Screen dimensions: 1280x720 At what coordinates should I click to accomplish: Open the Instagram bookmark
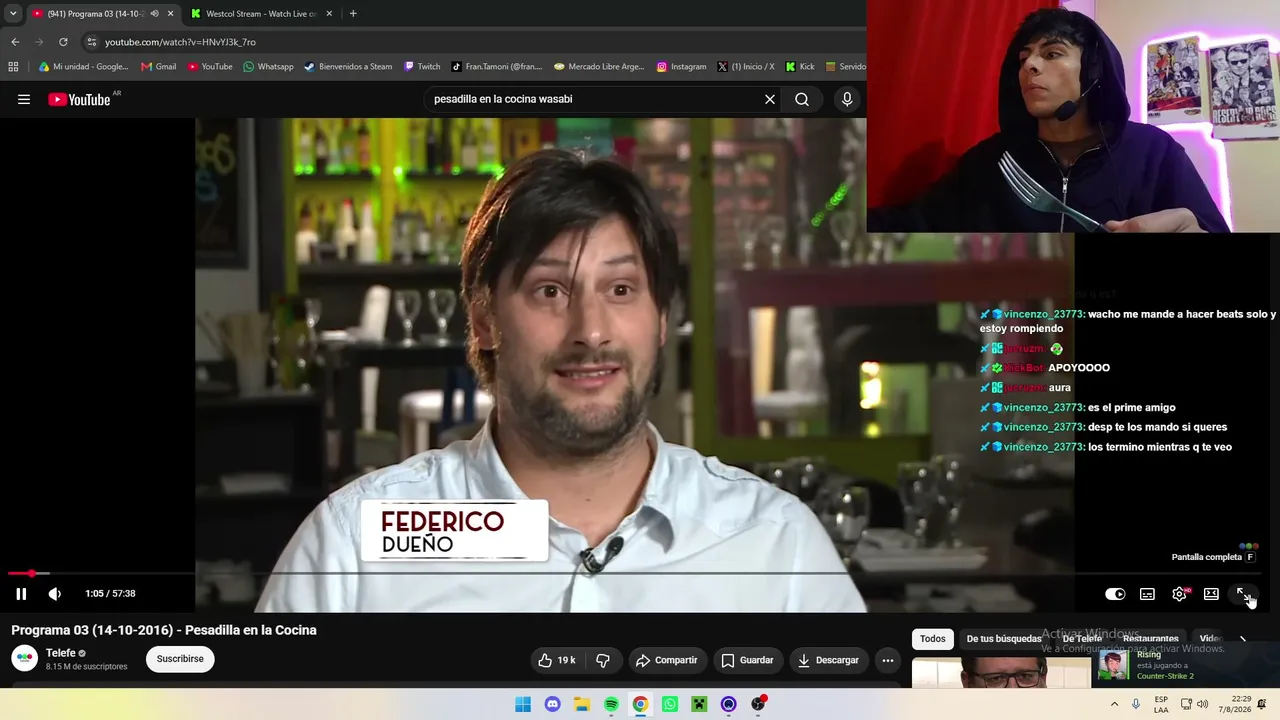click(x=681, y=67)
